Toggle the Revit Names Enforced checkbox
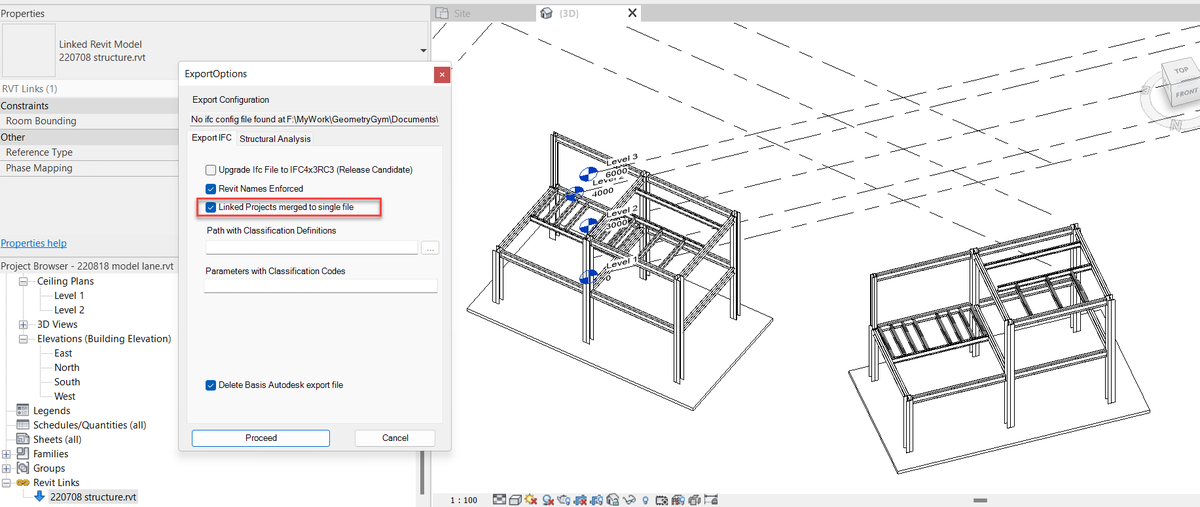 click(x=211, y=189)
